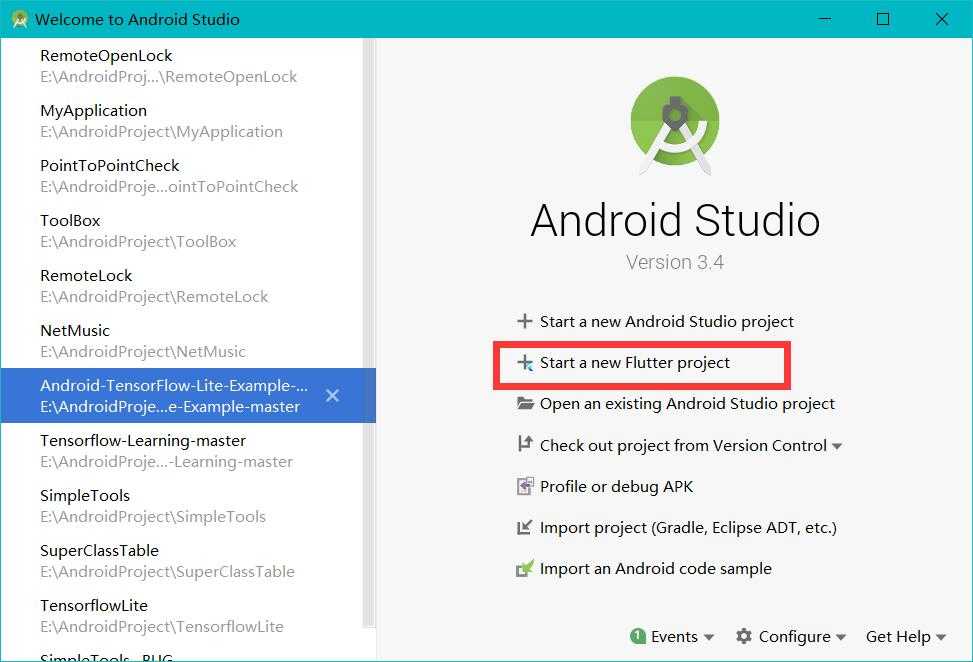Click path E:\AndroidProject\ToolBox
973x662 pixels.
click(x=138, y=241)
